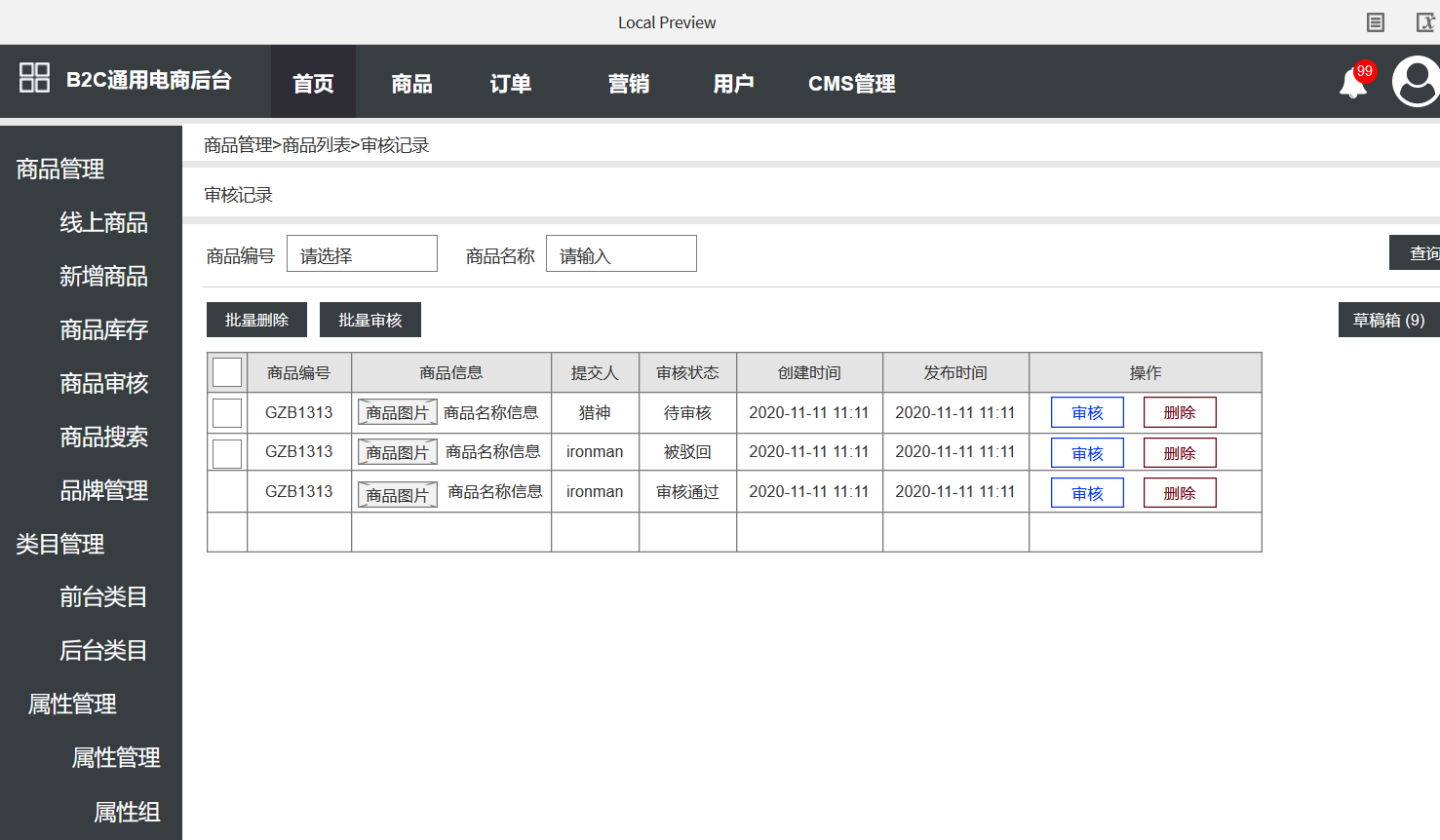
Task: Open 商品图片 thumbnail in 审核通过 row
Action: coord(398,495)
